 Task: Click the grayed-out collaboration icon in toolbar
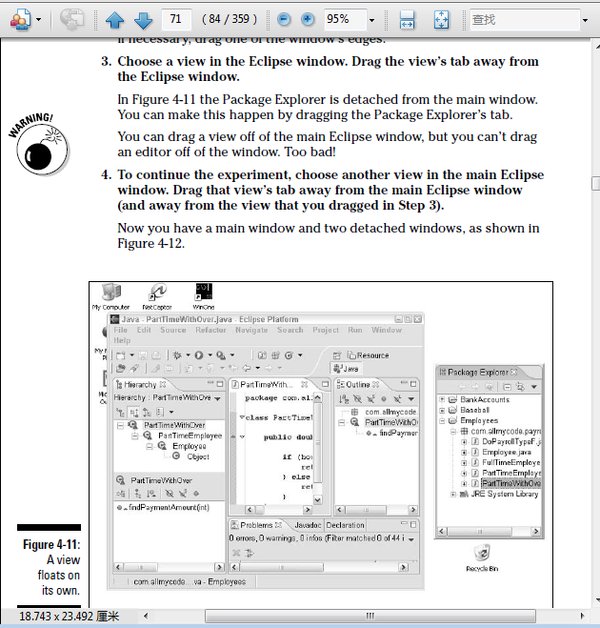click(72, 19)
